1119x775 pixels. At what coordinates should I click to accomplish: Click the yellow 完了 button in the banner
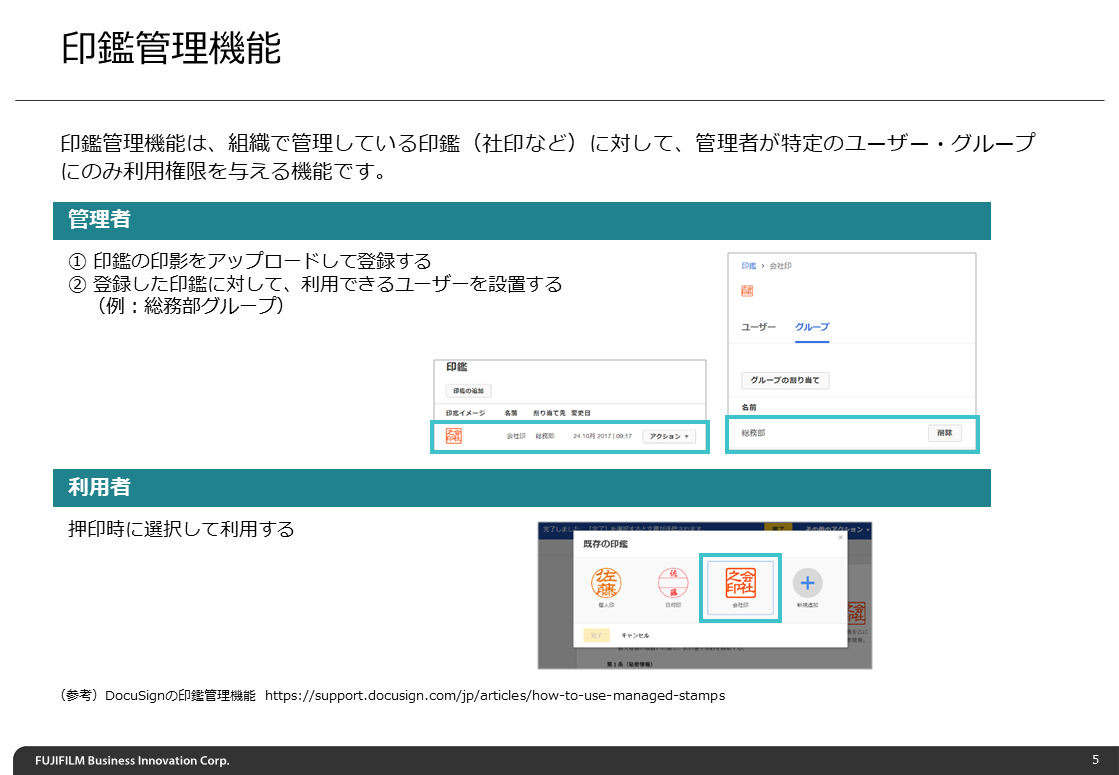[x=779, y=528]
